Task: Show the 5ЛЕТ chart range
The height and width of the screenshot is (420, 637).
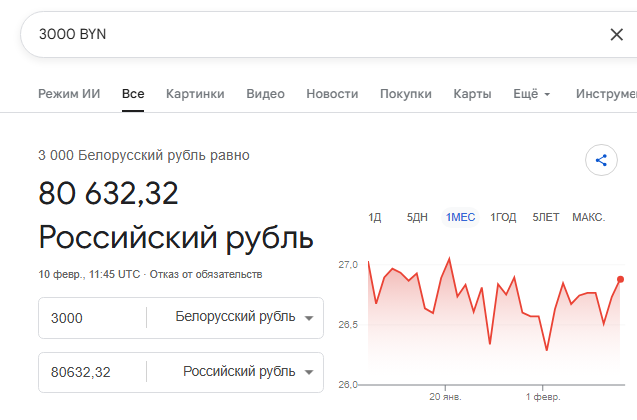Action: coord(546,217)
